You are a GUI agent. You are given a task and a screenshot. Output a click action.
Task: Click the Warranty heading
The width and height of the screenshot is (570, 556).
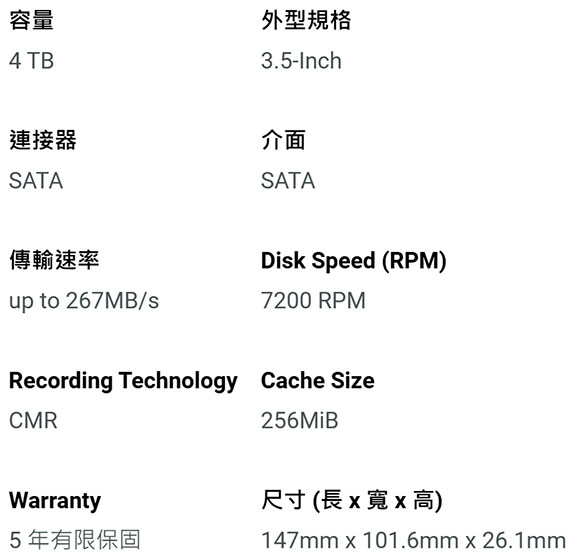(55, 501)
